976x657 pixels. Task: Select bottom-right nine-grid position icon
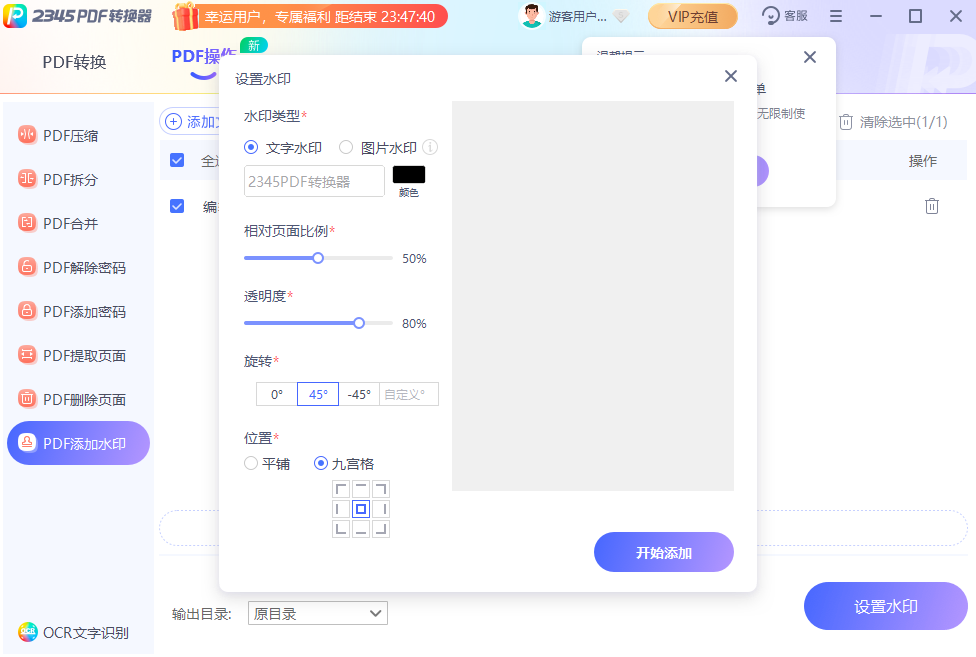(x=380, y=528)
